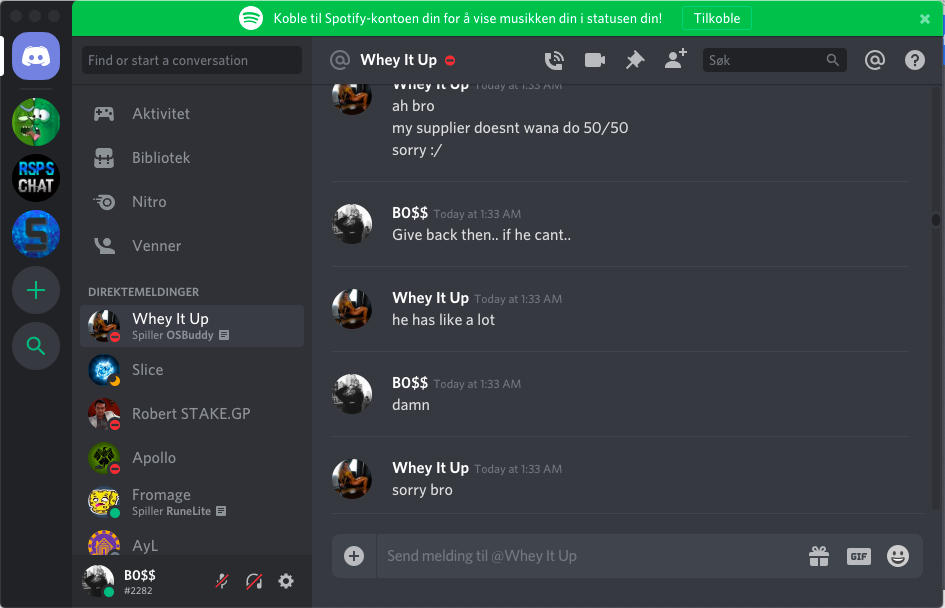The image size is (945, 608).
Task: Open Aktivitet tab
Action: 192,114
